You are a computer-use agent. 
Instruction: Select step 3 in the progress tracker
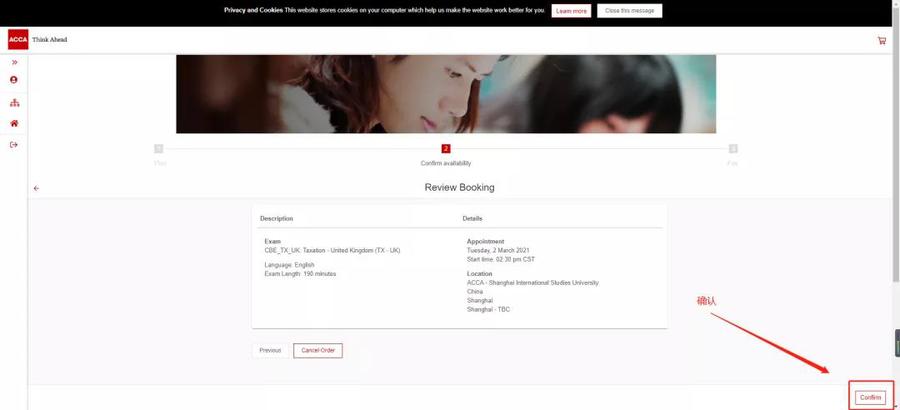click(x=733, y=149)
